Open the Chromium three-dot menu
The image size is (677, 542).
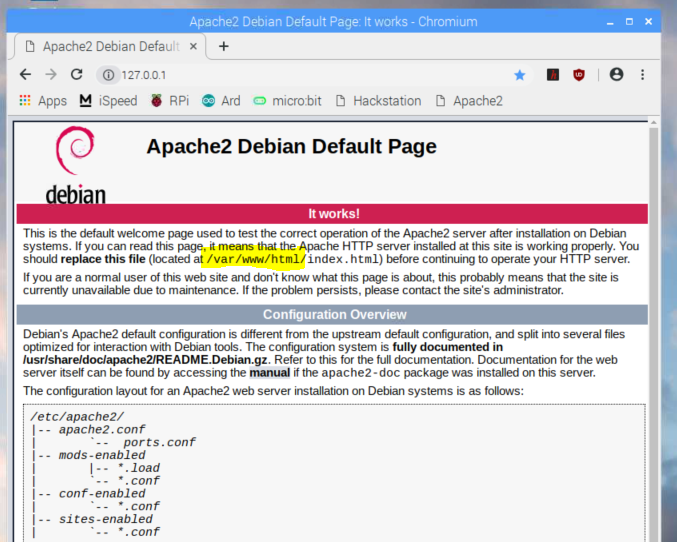click(x=642, y=75)
